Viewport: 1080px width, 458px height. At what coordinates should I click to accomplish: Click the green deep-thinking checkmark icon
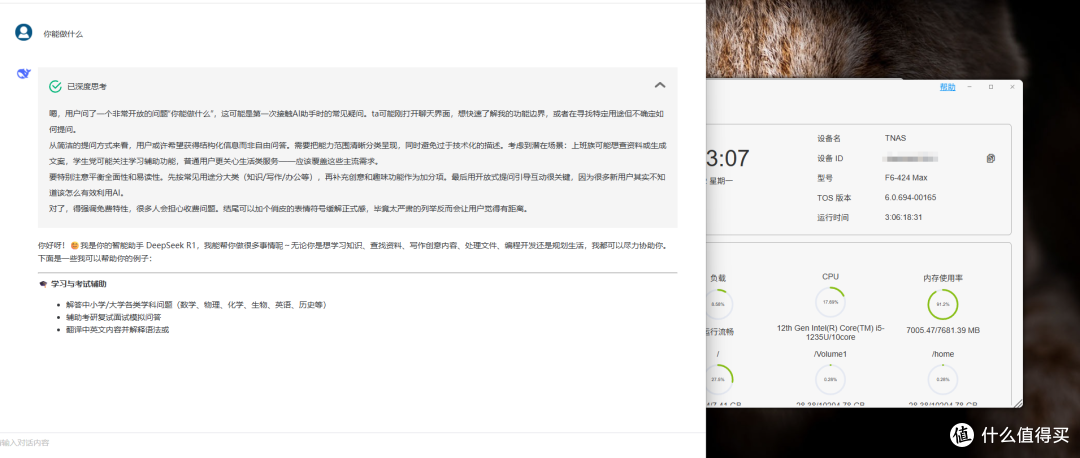pyautogui.click(x=55, y=86)
